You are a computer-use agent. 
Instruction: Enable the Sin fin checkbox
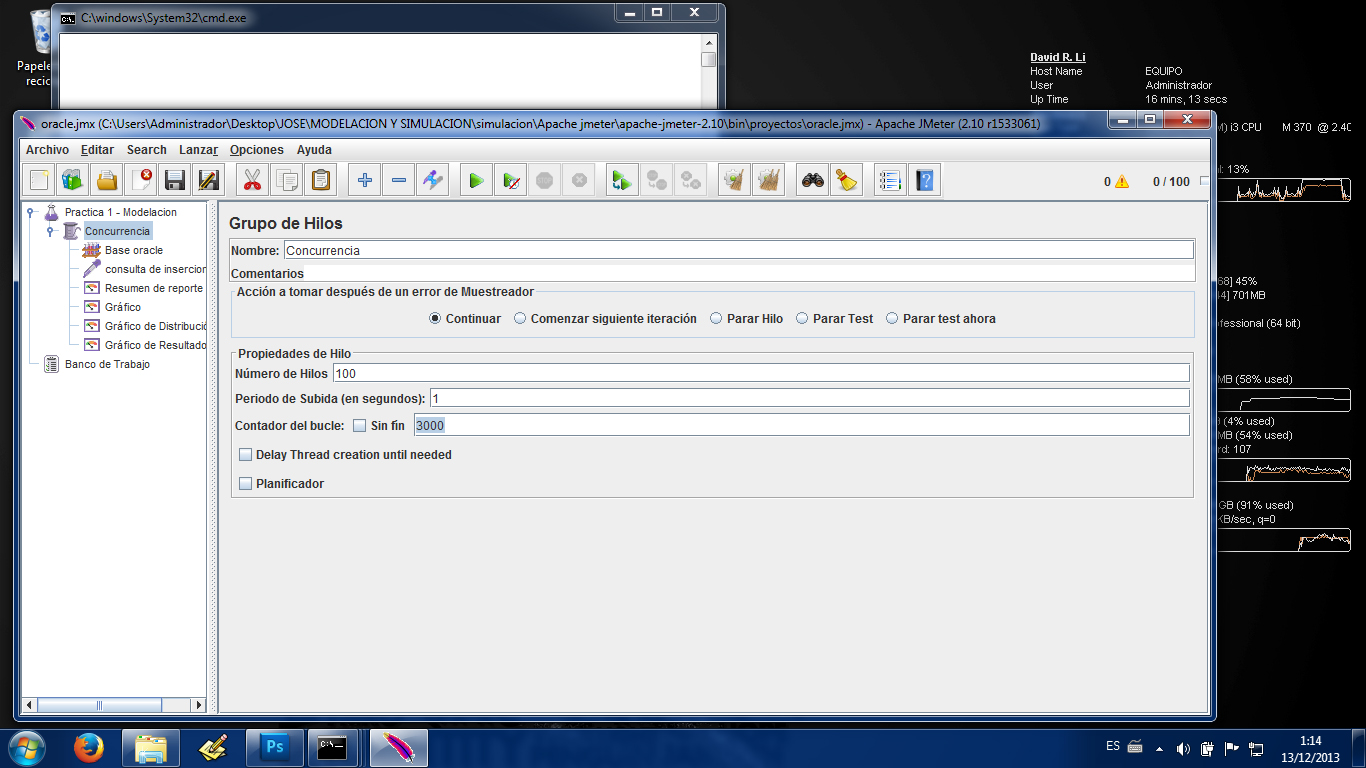coord(360,426)
